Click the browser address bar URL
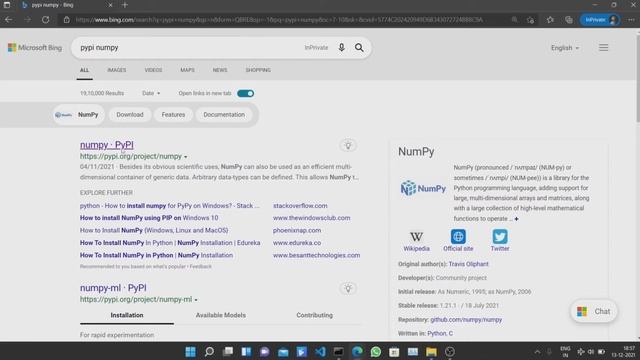The width and height of the screenshot is (640, 360). pyautogui.click(x=279, y=20)
